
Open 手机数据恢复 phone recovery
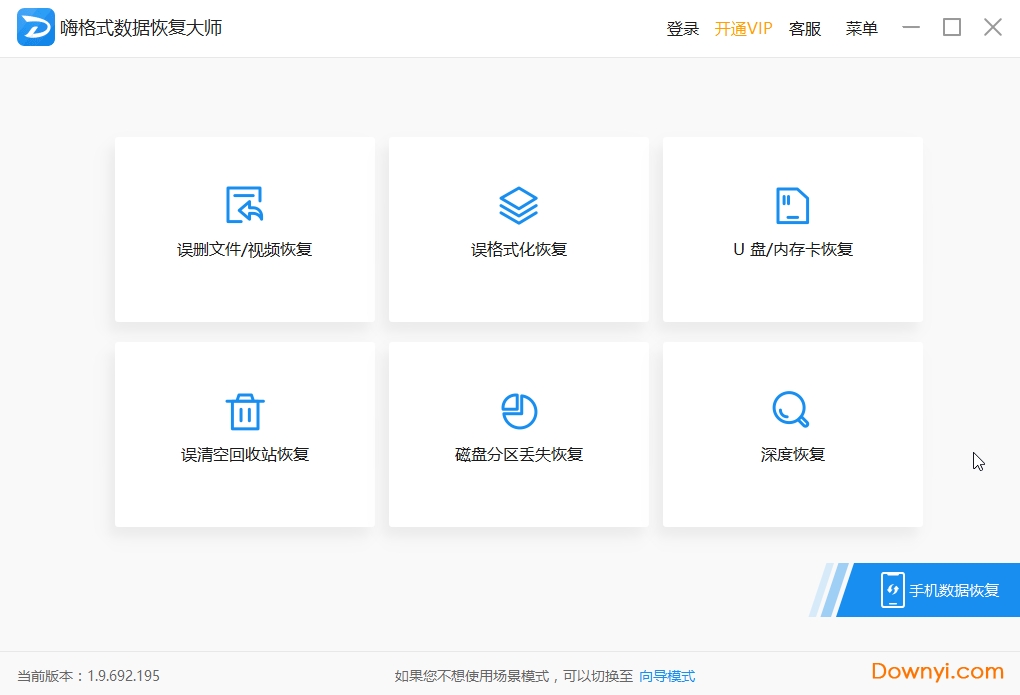coord(940,590)
